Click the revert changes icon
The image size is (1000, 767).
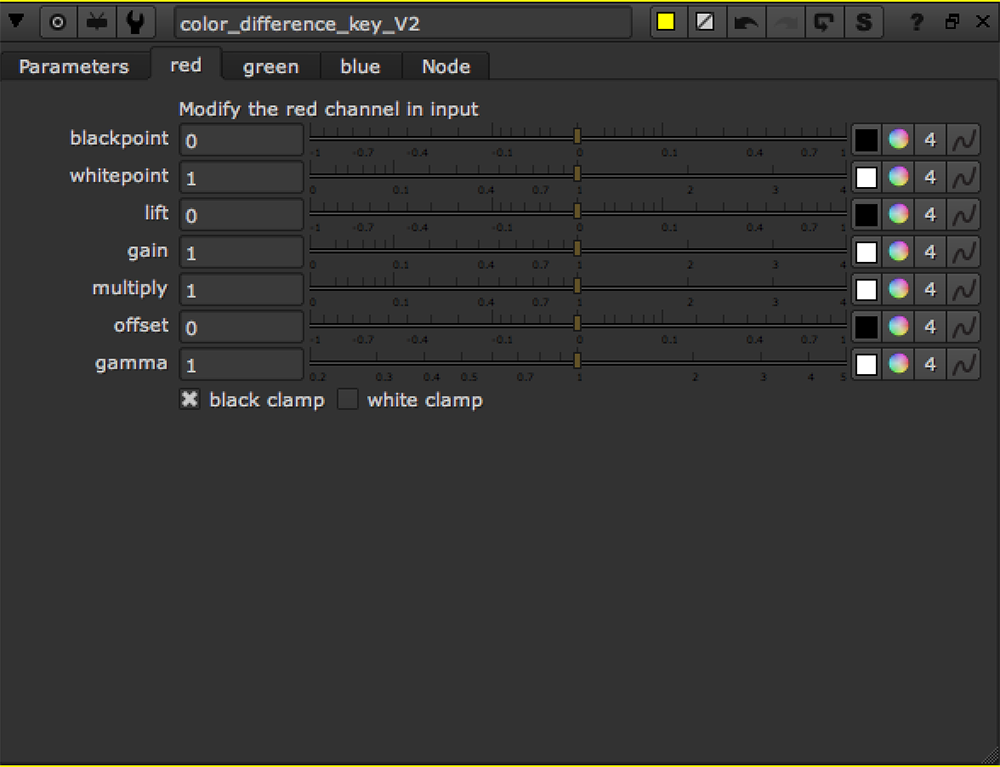[x=824, y=22]
